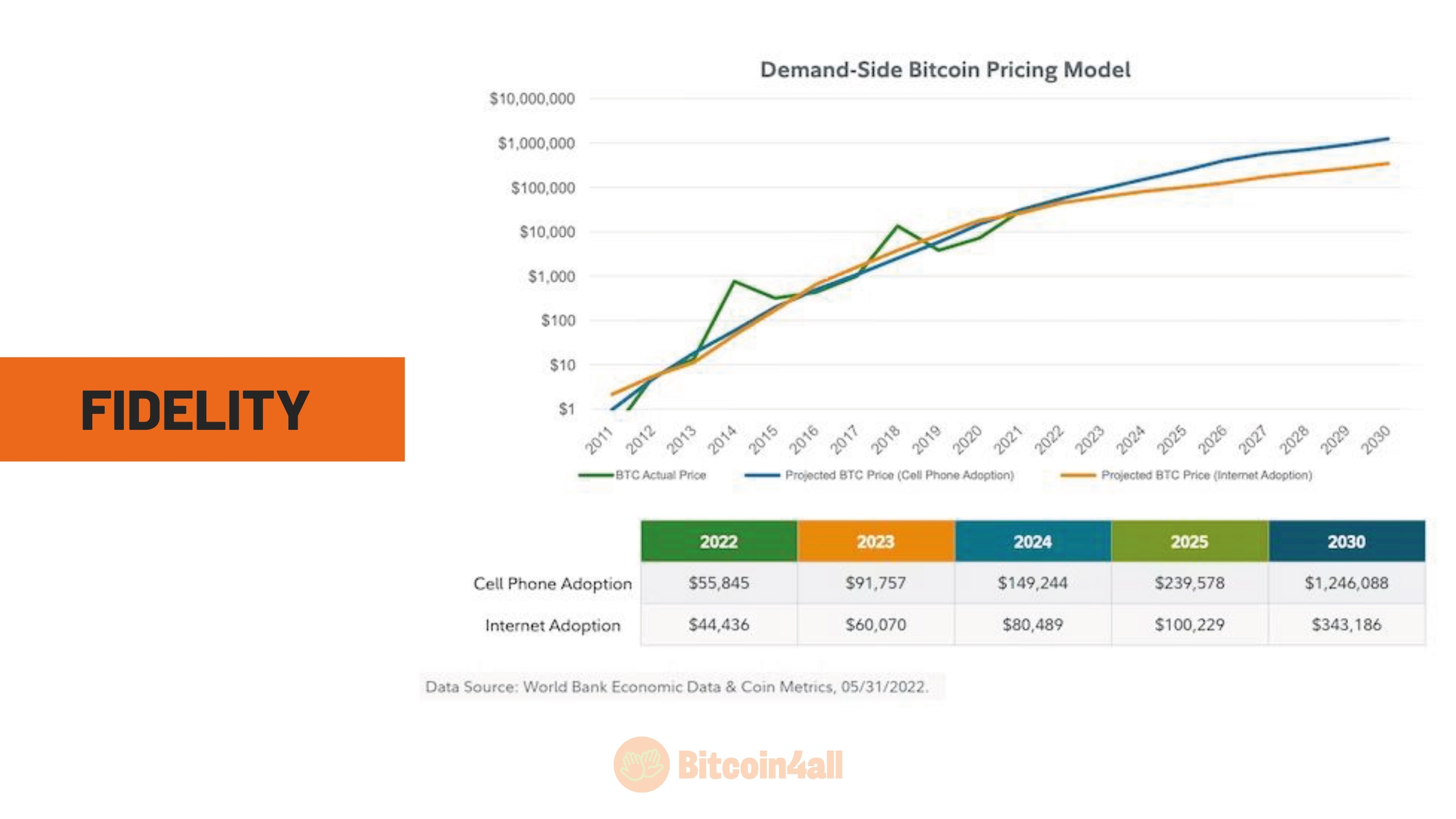Screen dimensions: 1456x819
Task: Click the green BTC Actual Price legend line
Action: 595,475
